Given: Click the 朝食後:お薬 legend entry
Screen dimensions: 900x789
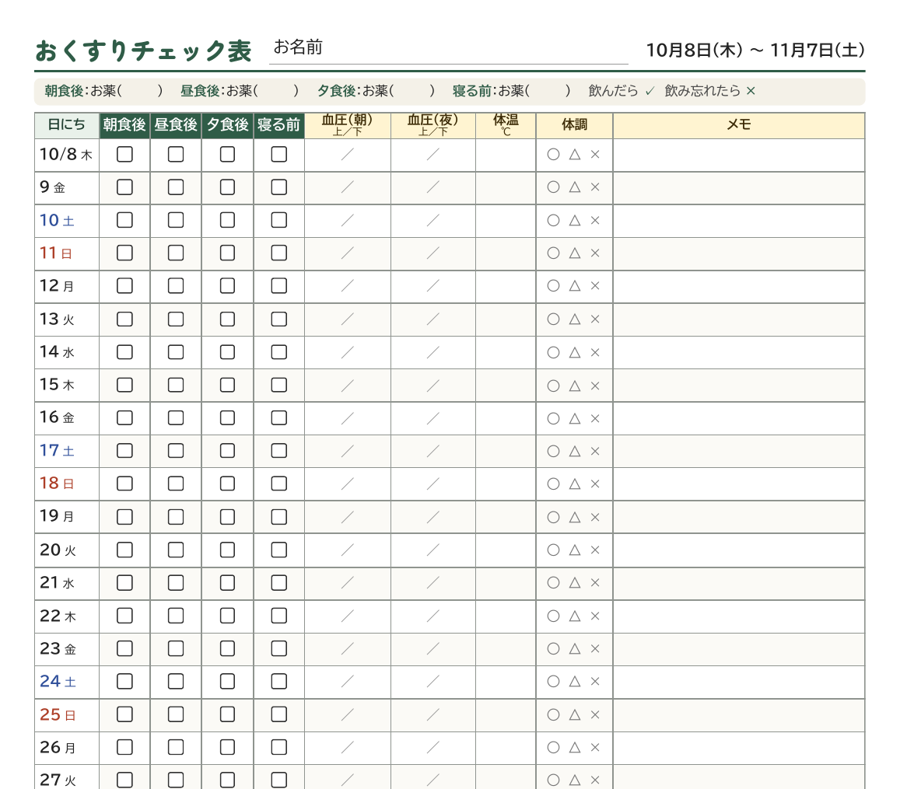Looking at the screenshot, I should pos(103,91).
